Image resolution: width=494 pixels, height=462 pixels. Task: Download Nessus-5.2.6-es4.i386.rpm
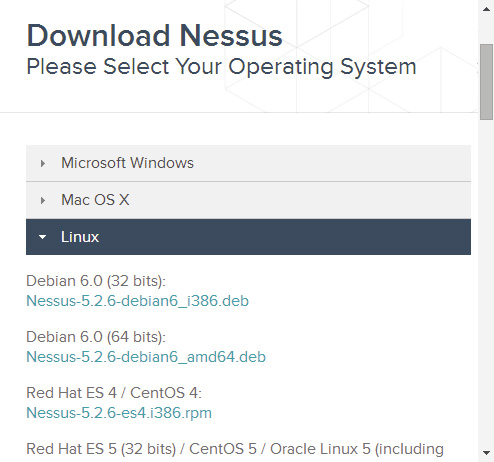click(x=119, y=413)
